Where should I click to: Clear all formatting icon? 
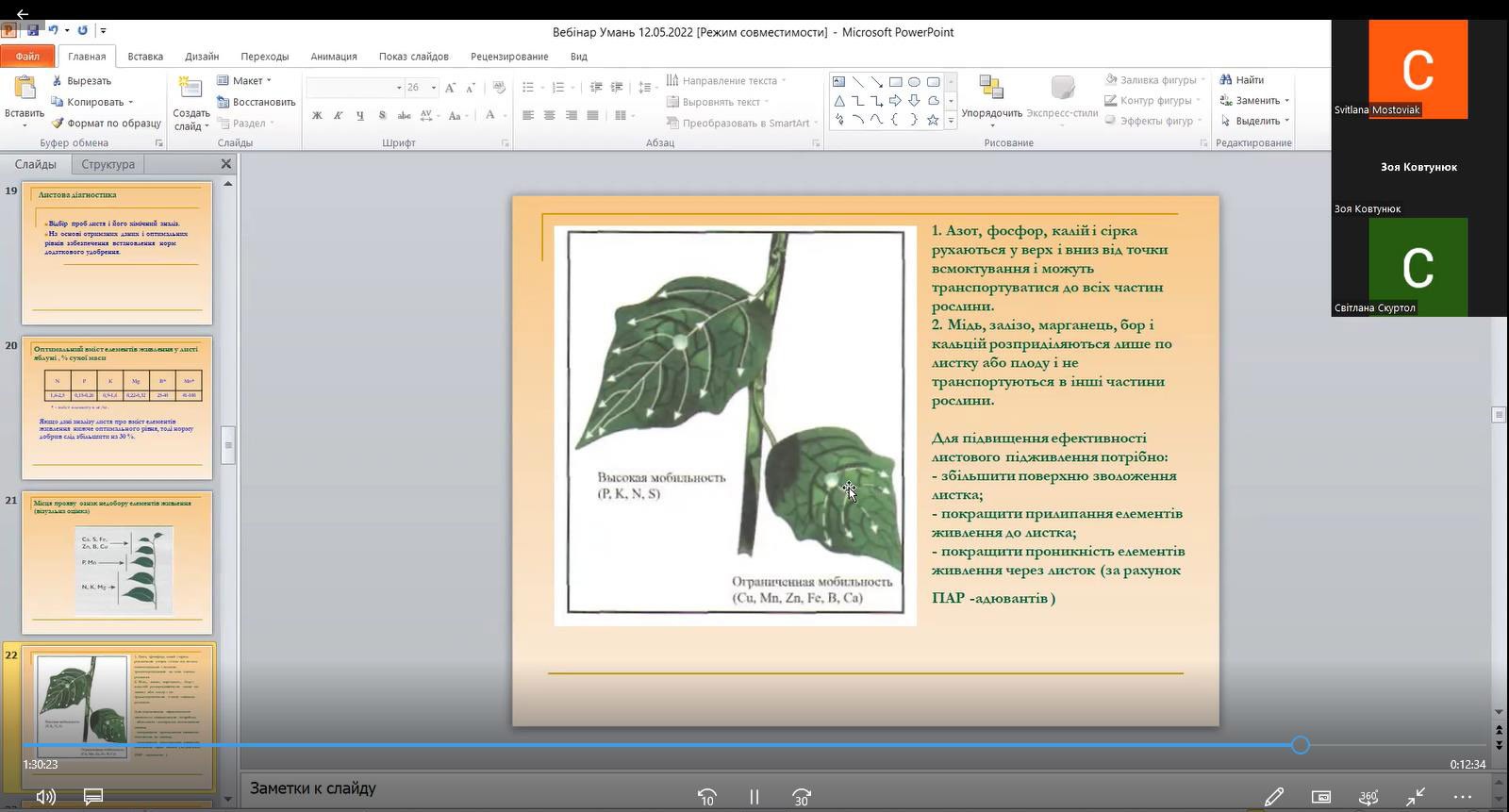(499, 88)
